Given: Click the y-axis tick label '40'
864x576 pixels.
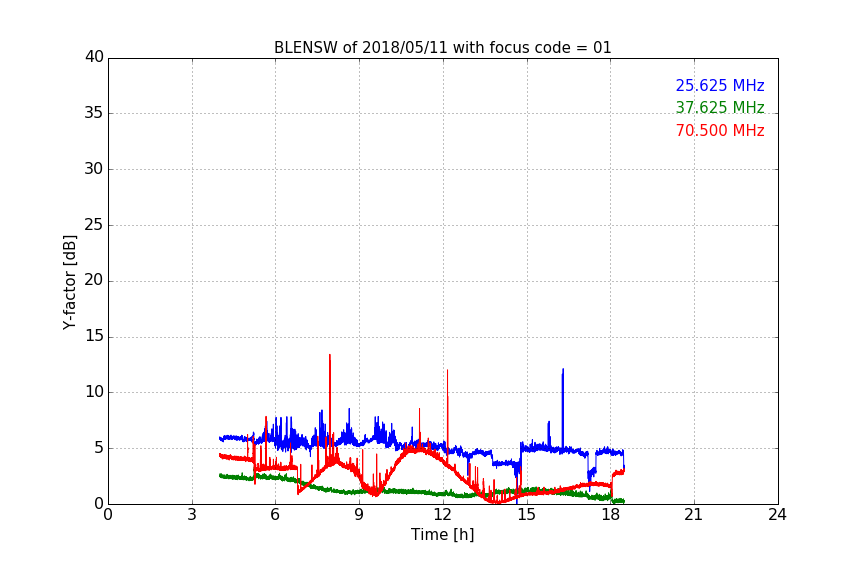Looking at the screenshot, I should 94,57.
